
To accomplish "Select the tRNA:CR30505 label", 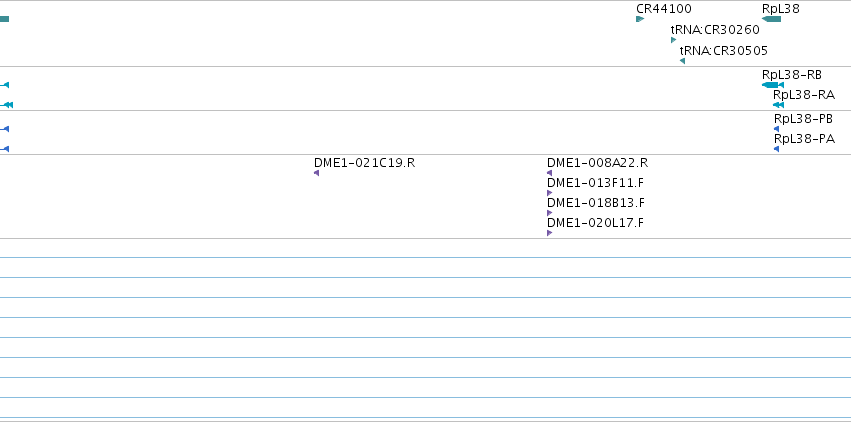I will click(723, 50).
